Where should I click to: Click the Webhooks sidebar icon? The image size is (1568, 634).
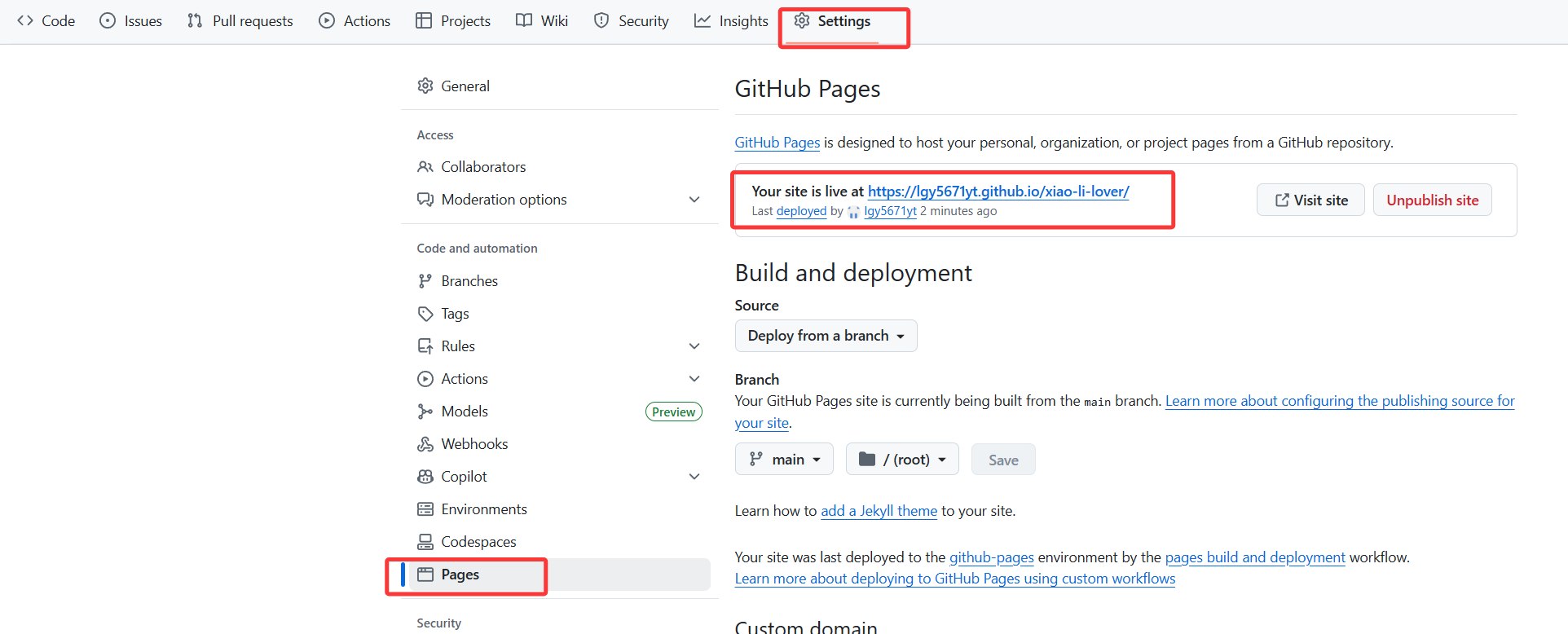pyautogui.click(x=425, y=444)
